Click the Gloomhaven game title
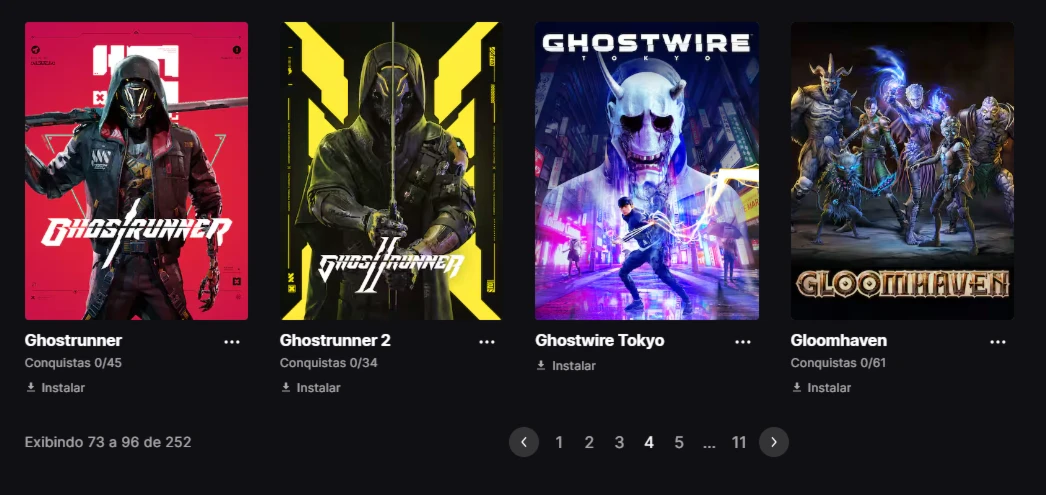Viewport: 1046px width, 495px height. pos(839,340)
